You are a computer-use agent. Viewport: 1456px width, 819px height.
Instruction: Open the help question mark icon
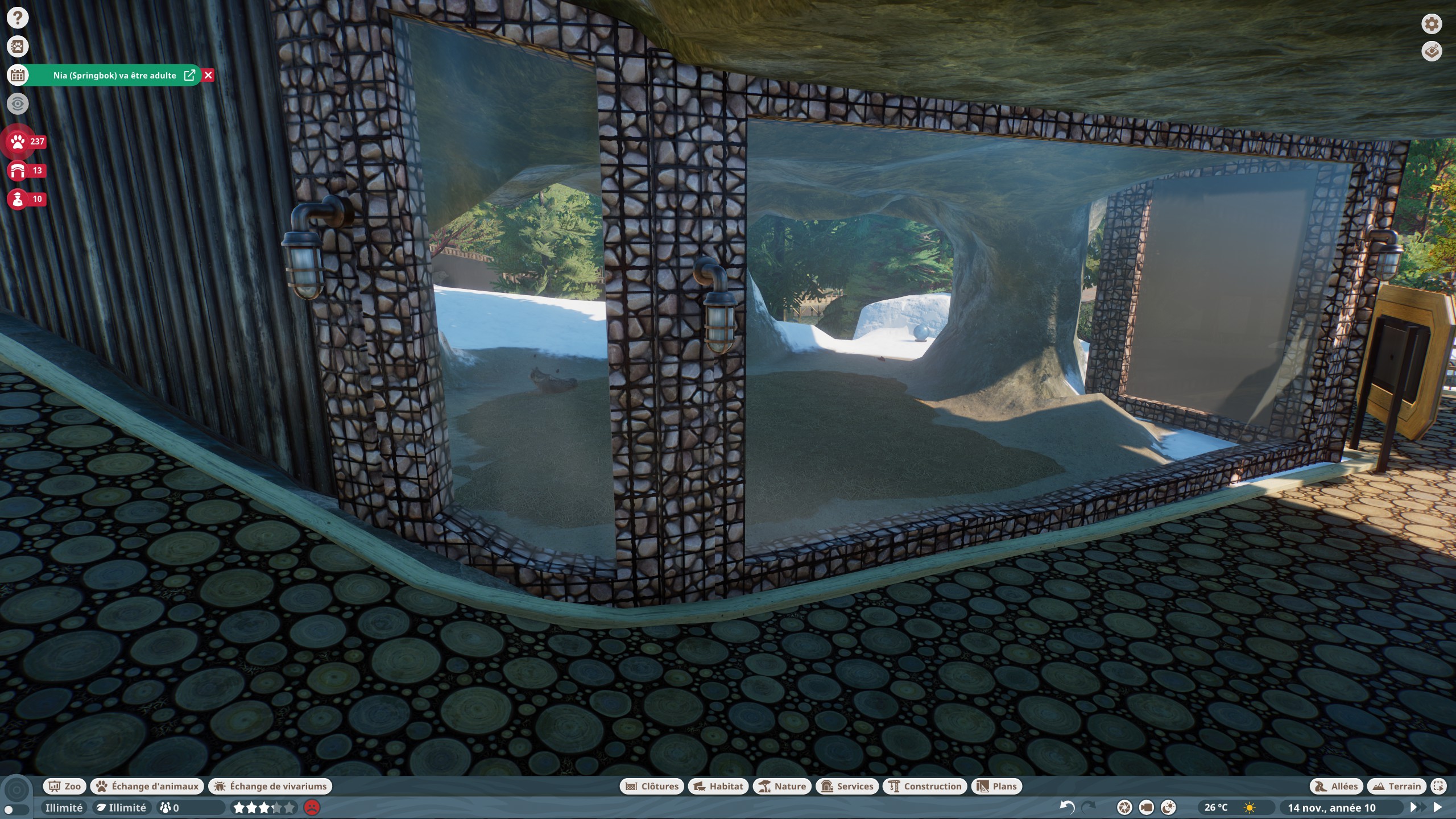pos(18,18)
